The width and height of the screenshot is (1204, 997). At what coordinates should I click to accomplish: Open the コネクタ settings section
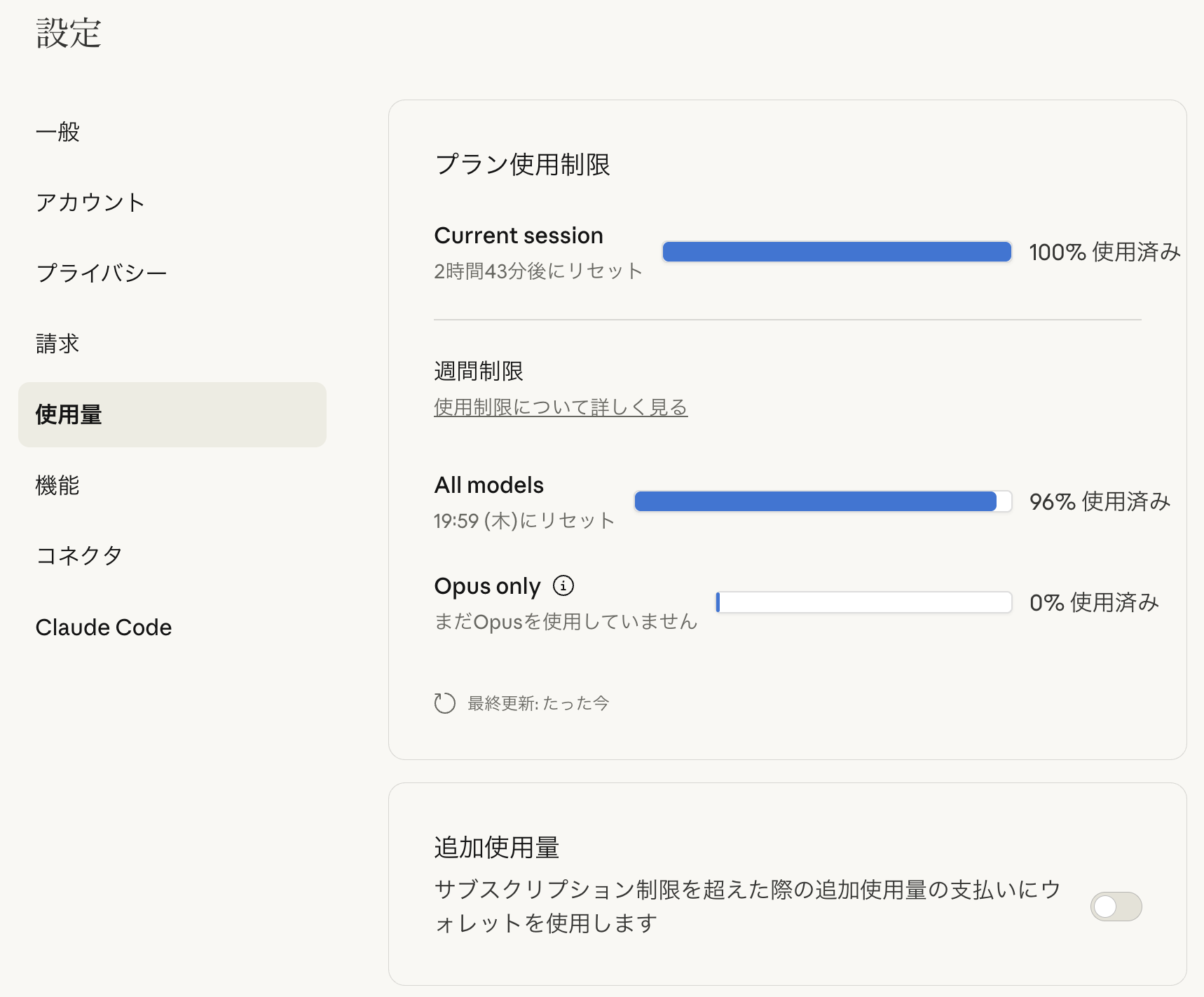(x=79, y=556)
